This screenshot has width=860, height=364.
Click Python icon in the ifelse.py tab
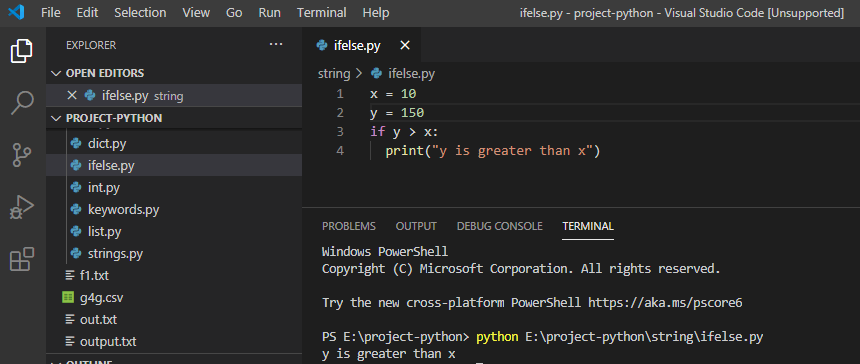pos(322,46)
